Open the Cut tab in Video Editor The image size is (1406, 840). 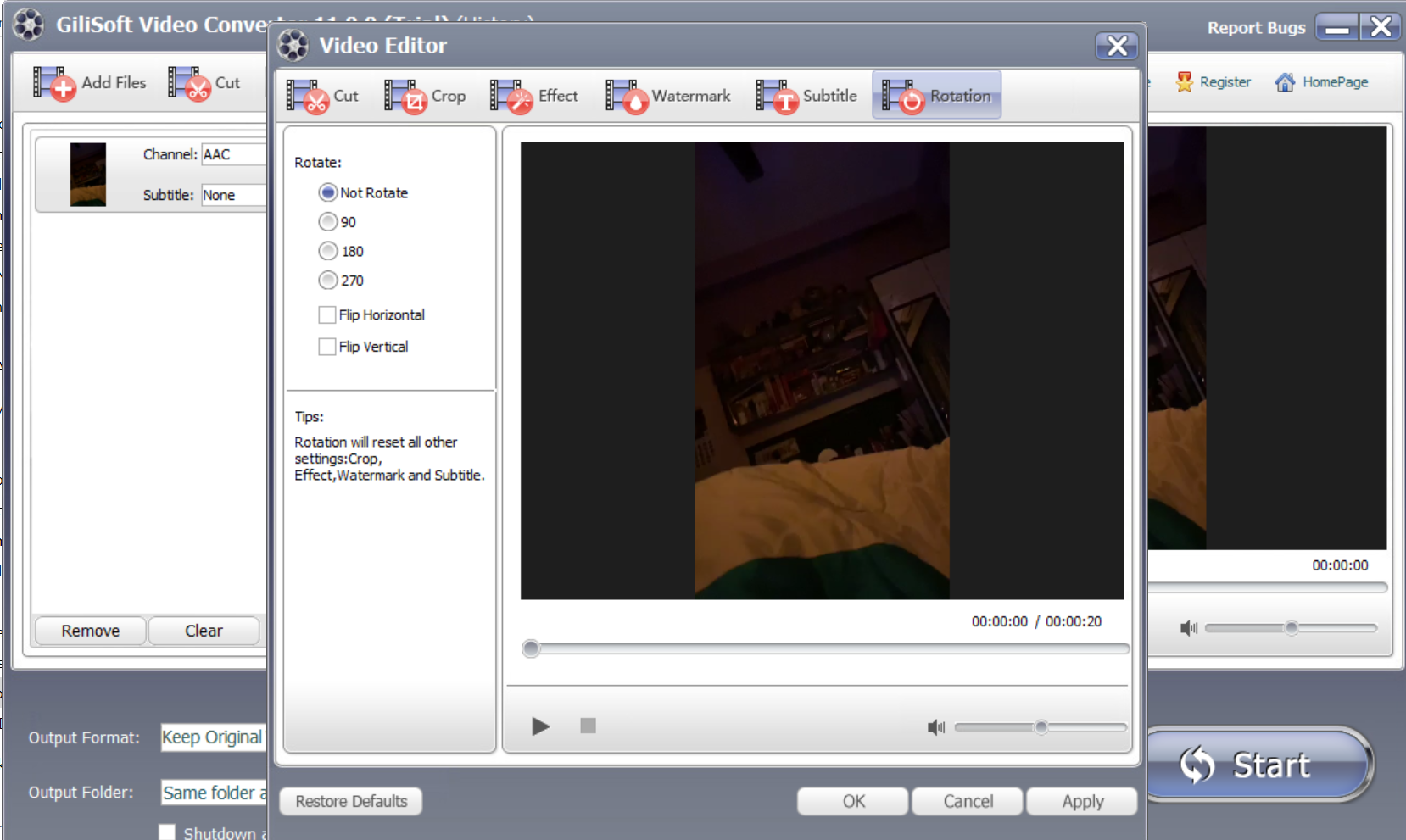click(x=322, y=96)
